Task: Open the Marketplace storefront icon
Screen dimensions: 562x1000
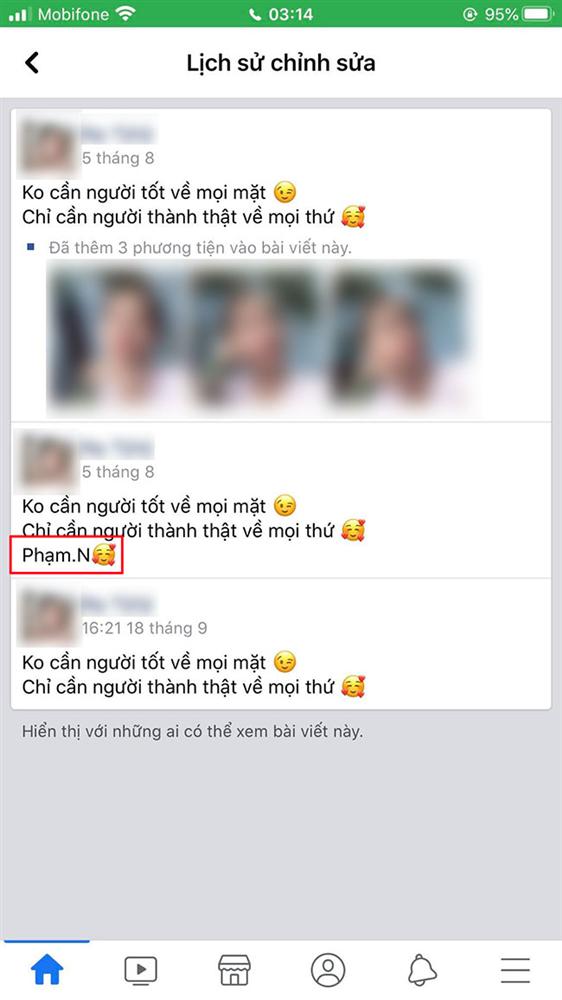Action: 234,970
